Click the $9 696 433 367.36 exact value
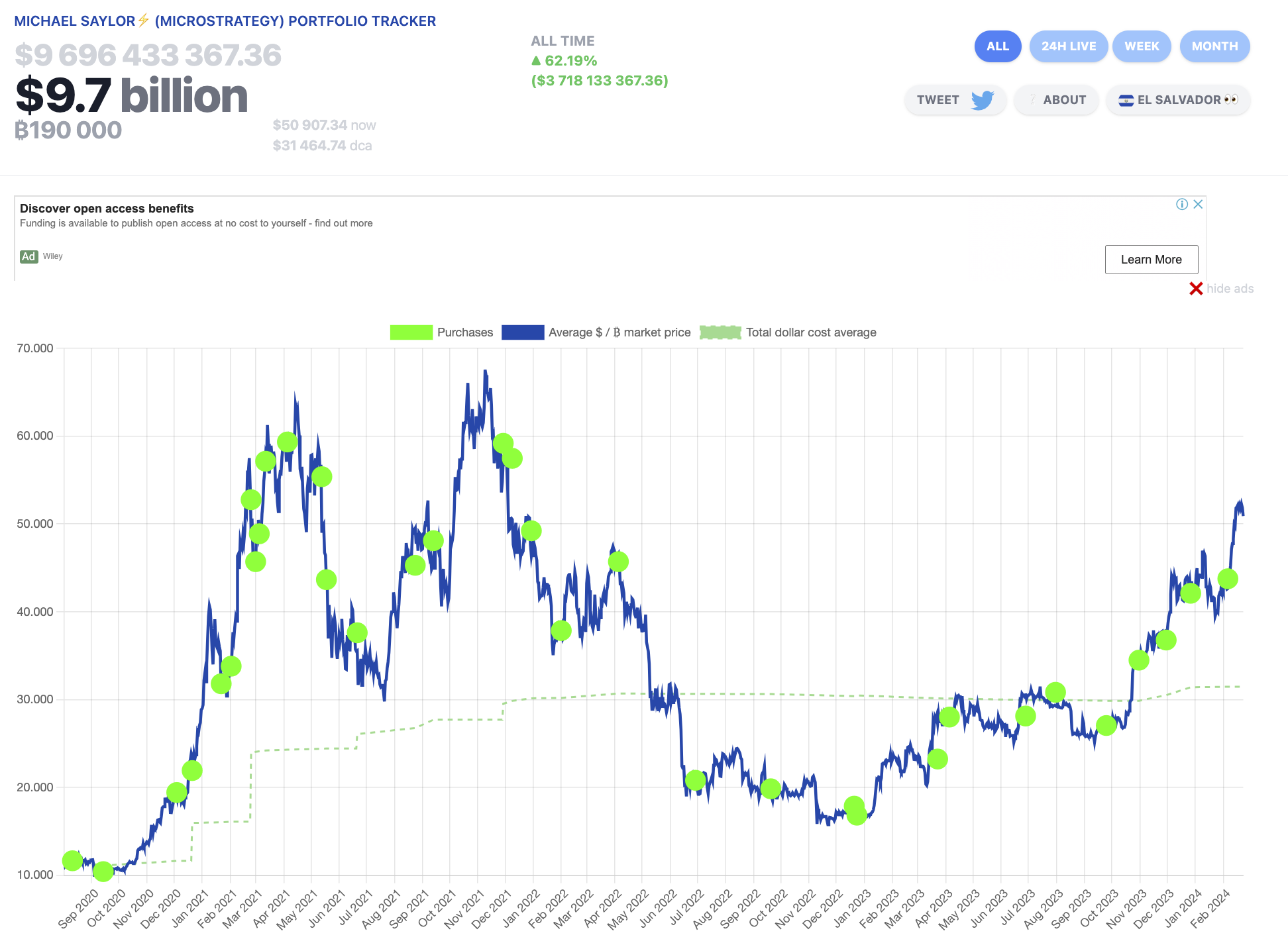 [148, 55]
